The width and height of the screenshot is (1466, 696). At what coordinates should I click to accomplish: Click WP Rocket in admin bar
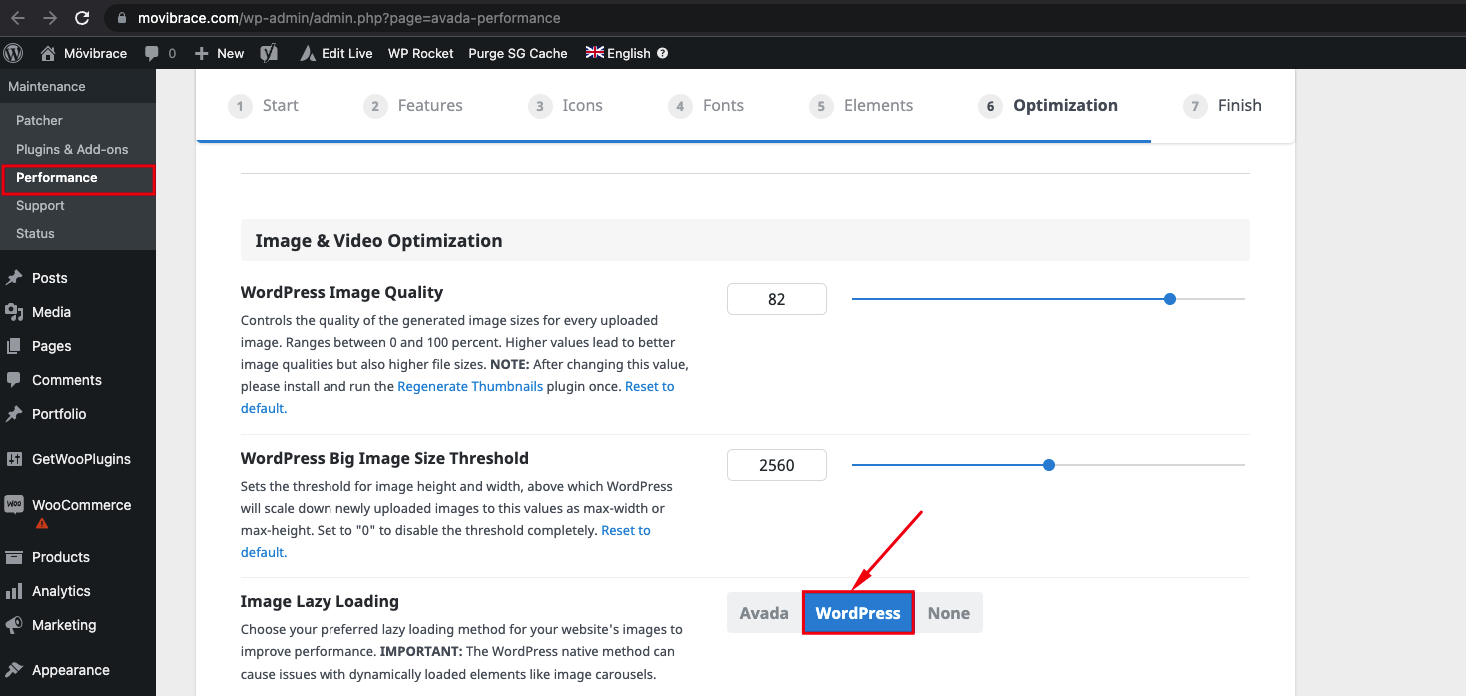pyautogui.click(x=421, y=53)
